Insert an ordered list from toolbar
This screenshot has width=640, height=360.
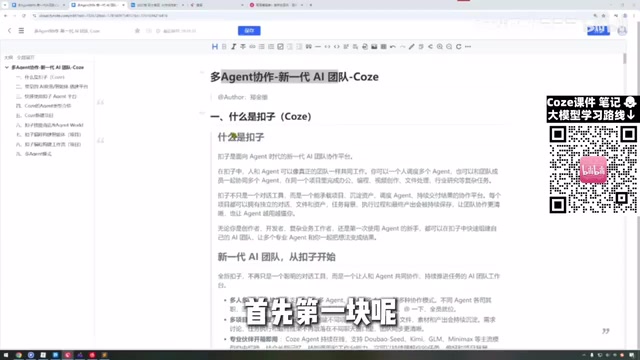(271, 47)
